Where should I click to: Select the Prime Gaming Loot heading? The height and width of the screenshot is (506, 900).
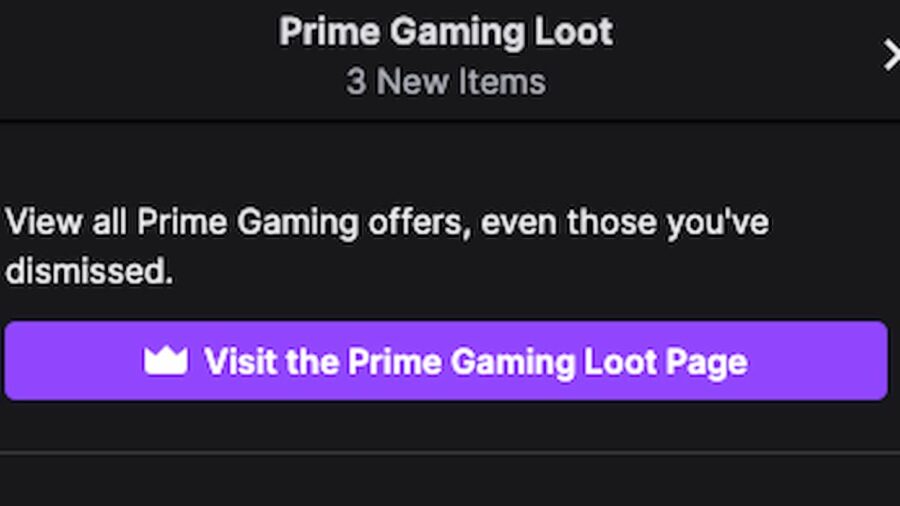[446, 32]
